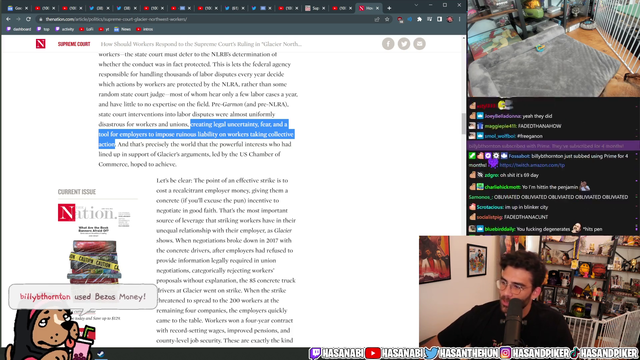The width and height of the screenshot is (640, 360).
Task: Expand the tab search chevron
Action: tap(416, 5)
